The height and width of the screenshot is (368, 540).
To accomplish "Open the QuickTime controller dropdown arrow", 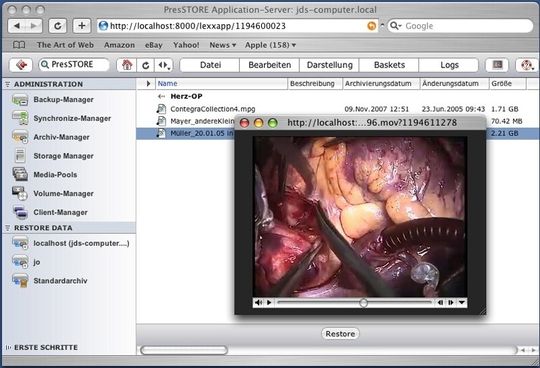I will (461, 303).
